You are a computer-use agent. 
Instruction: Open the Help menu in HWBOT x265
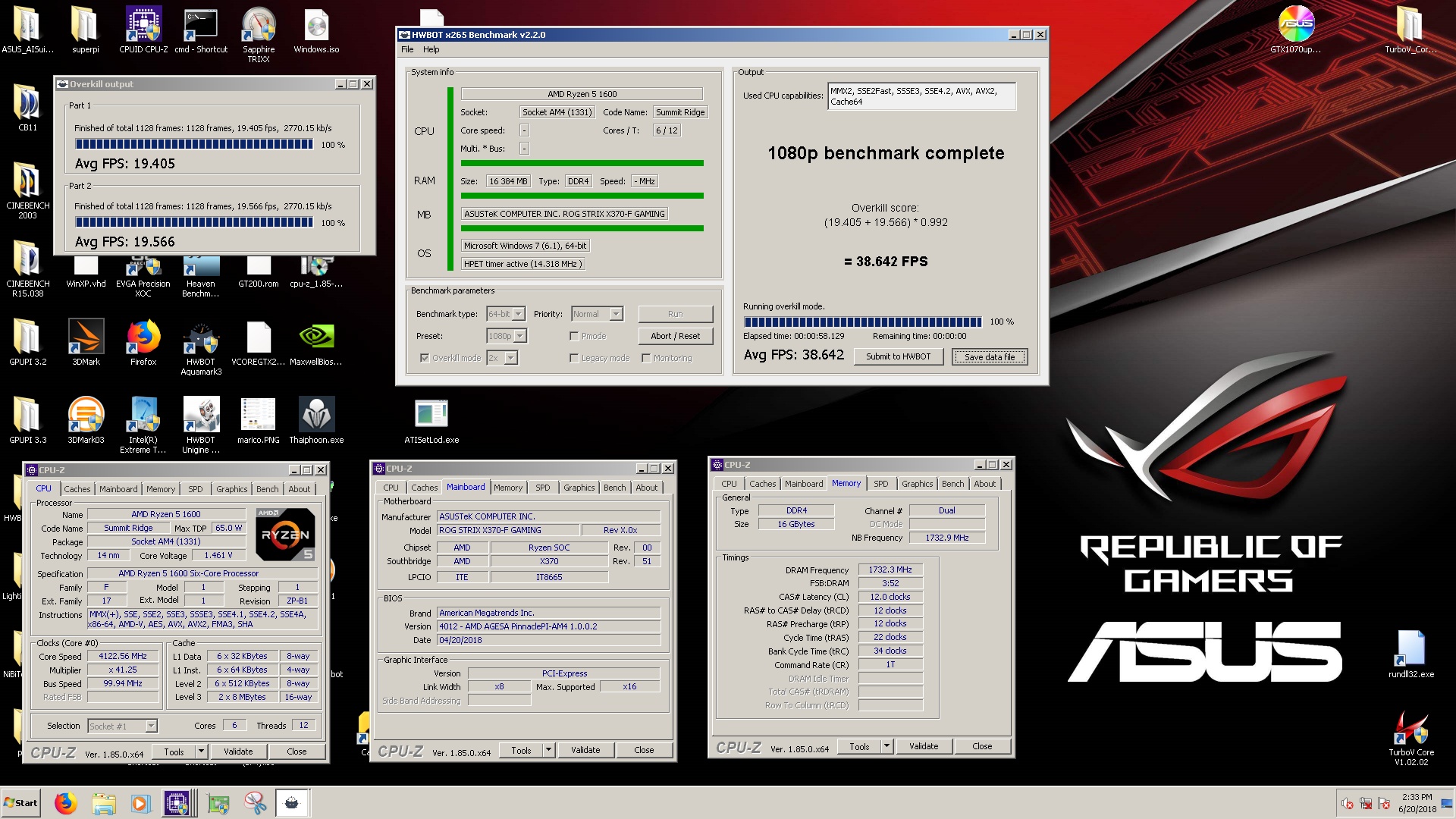tap(431, 49)
